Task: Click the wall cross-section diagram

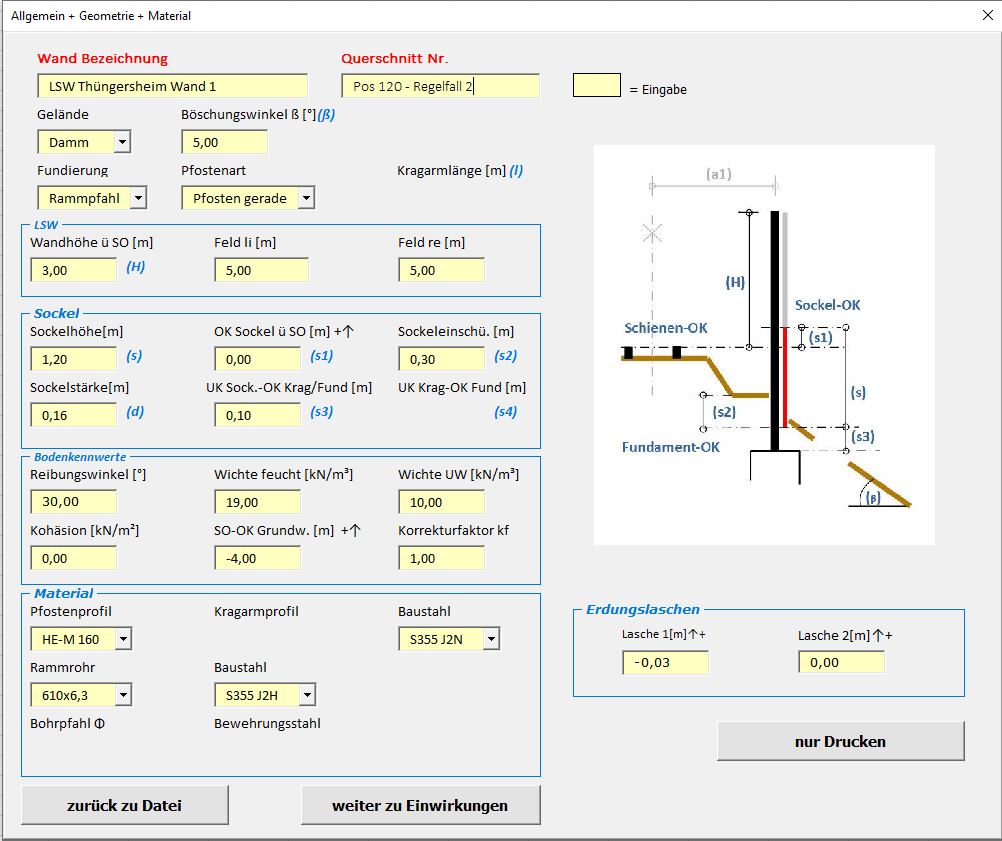Action: point(764,345)
